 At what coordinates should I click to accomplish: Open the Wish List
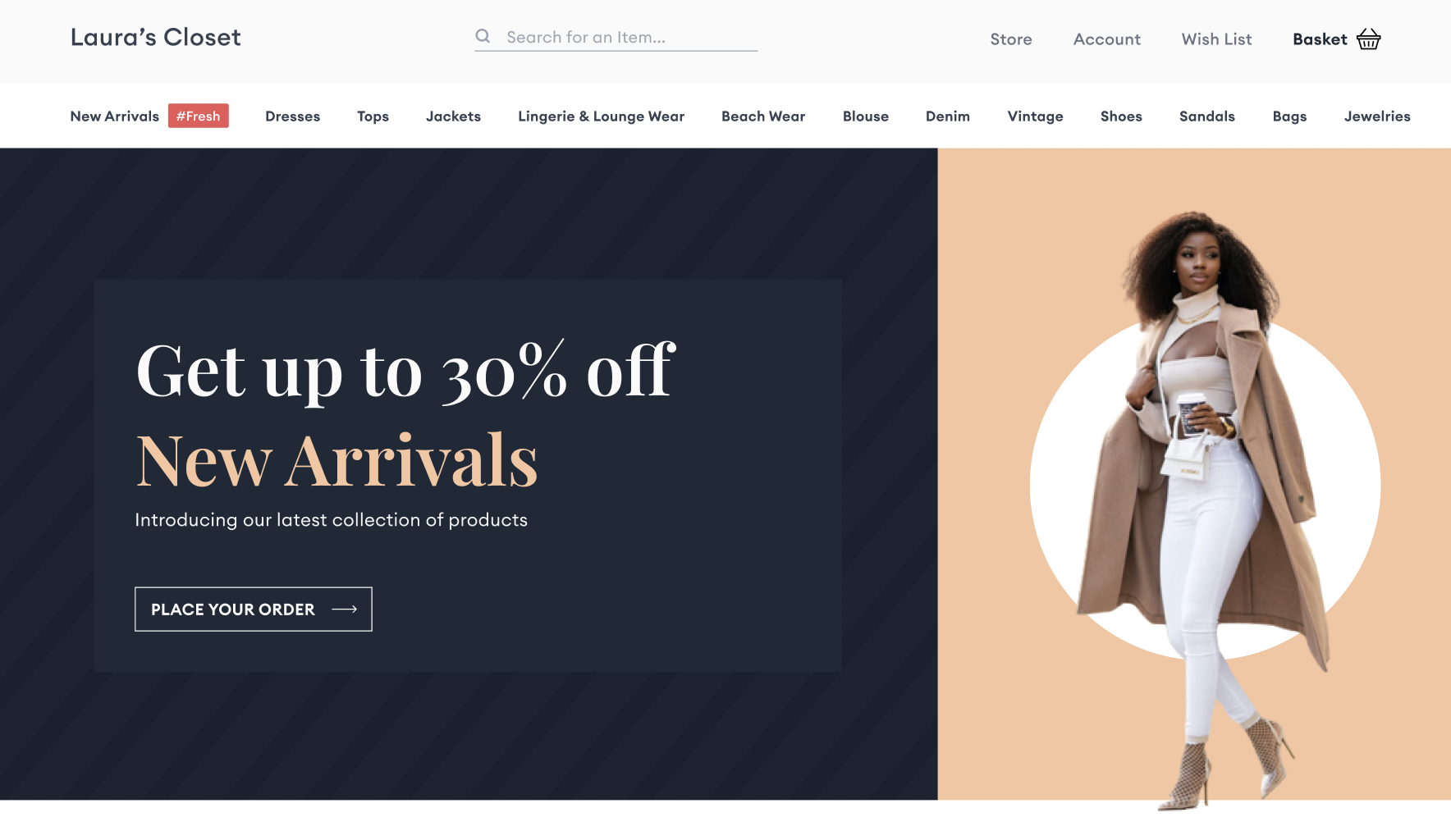click(x=1216, y=39)
